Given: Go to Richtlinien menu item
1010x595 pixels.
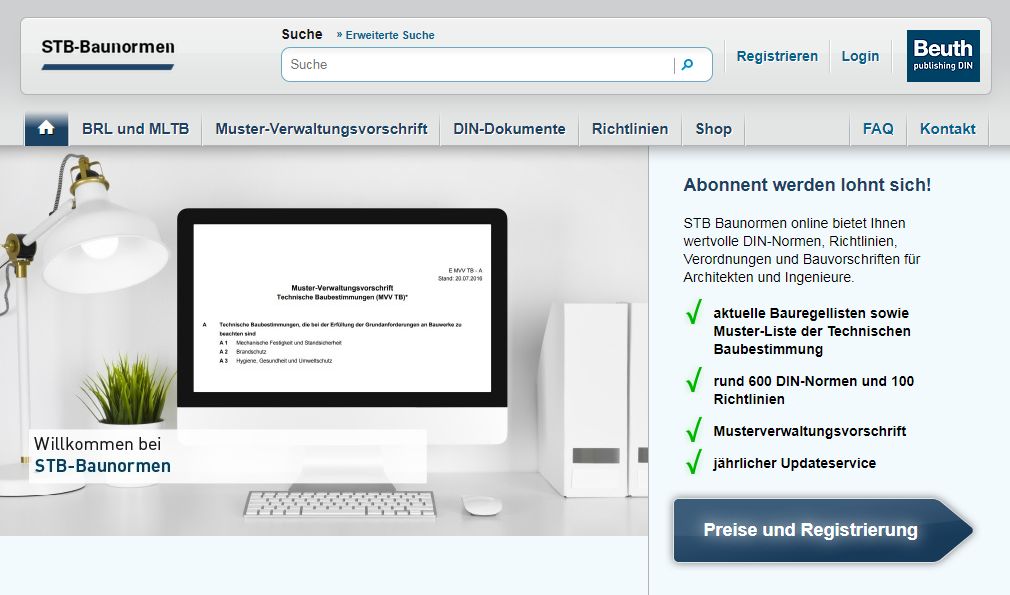Looking at the screenshot, I should point(630,129).
